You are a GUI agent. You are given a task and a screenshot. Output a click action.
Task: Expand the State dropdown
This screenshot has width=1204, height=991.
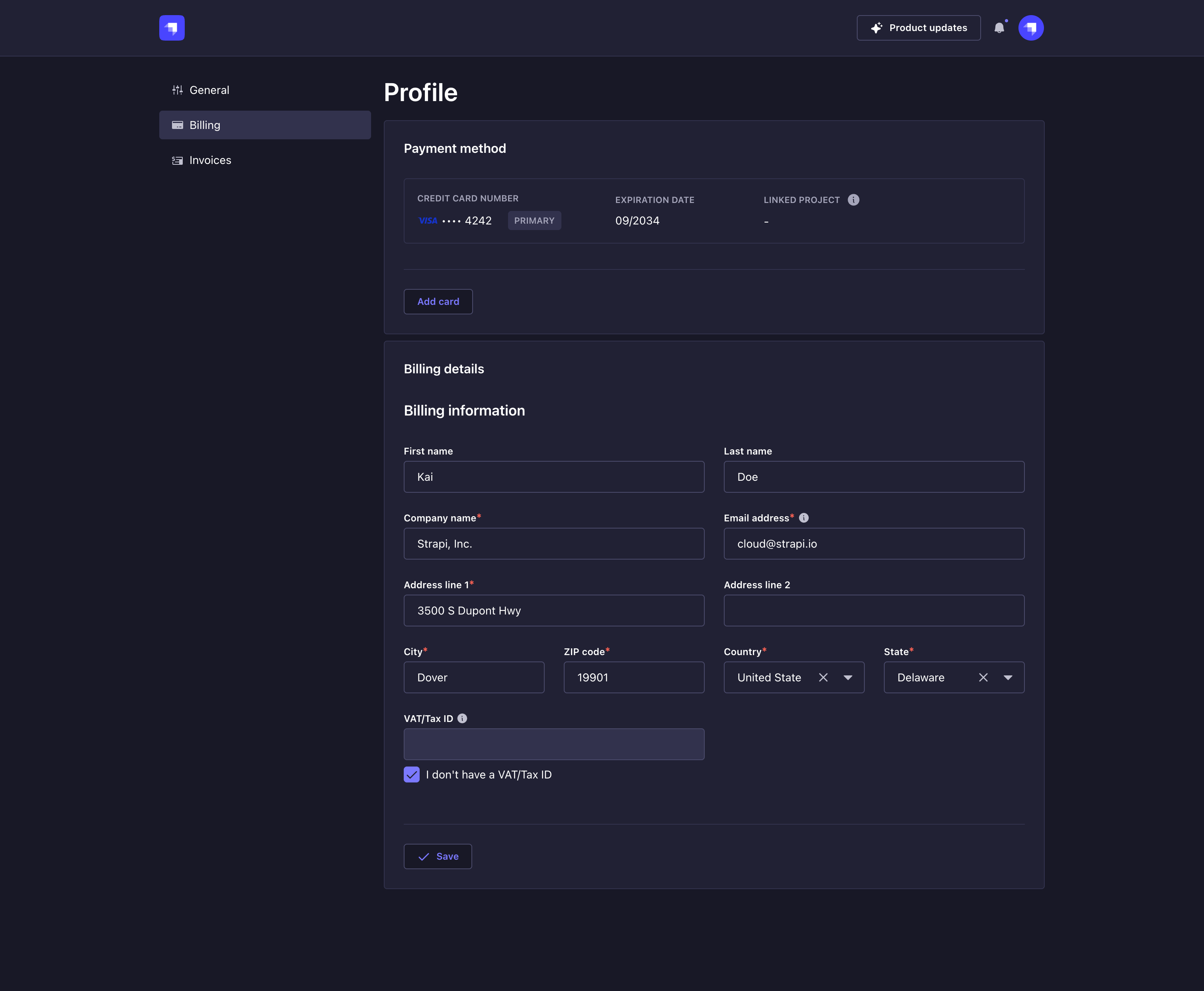pyautogui.click(x=1008, y=677)
